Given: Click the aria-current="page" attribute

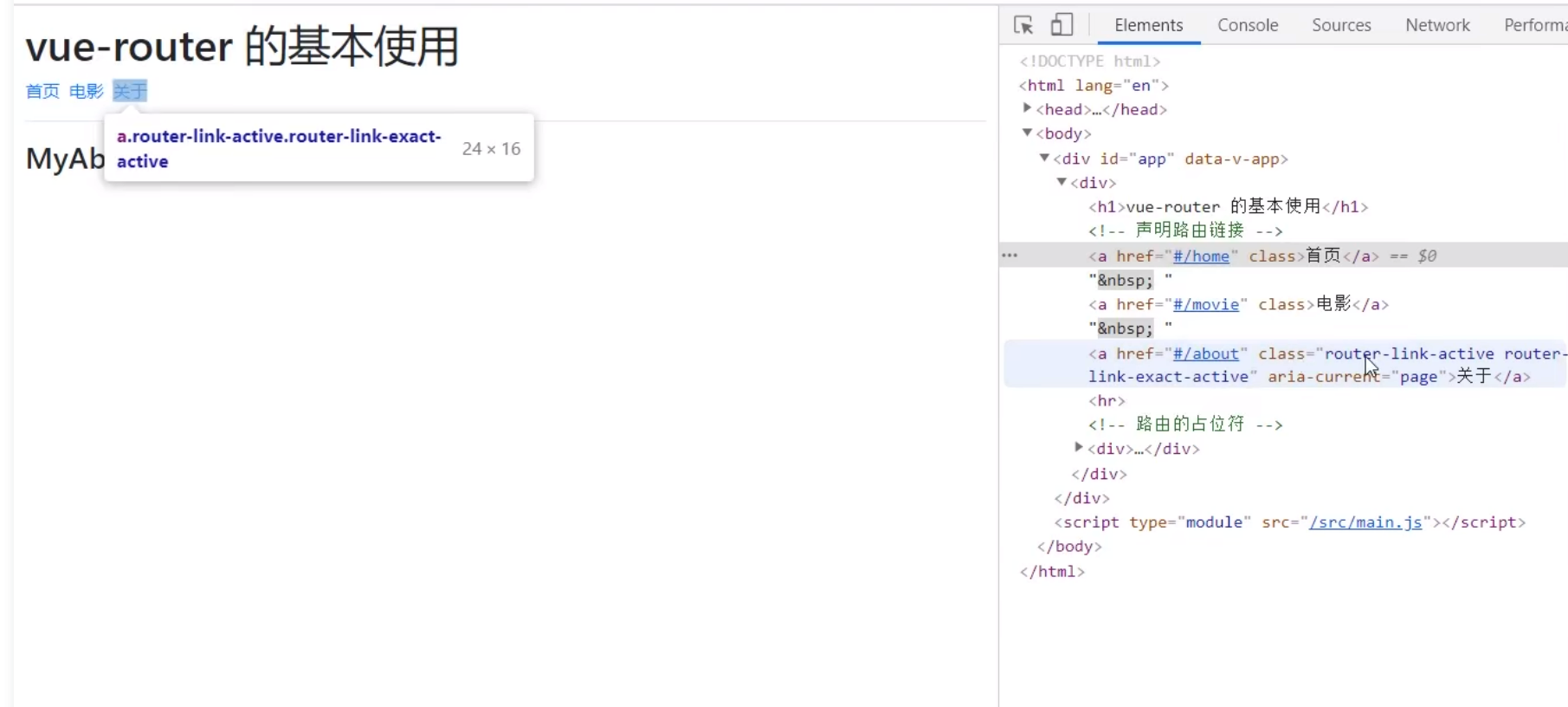Looking at the screenshot, I should point(1358,377).
